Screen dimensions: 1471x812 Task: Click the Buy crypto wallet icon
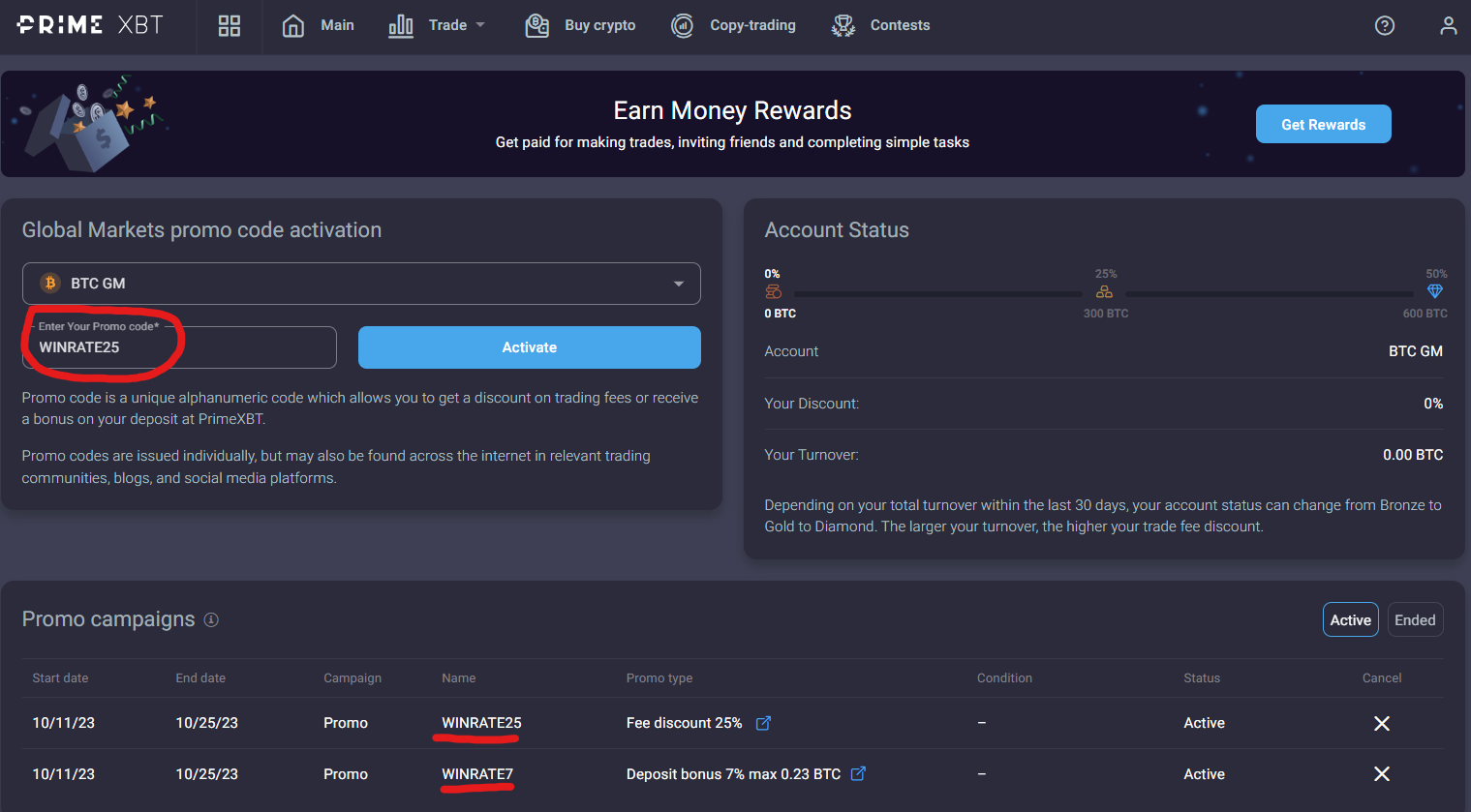click(537, 26)
